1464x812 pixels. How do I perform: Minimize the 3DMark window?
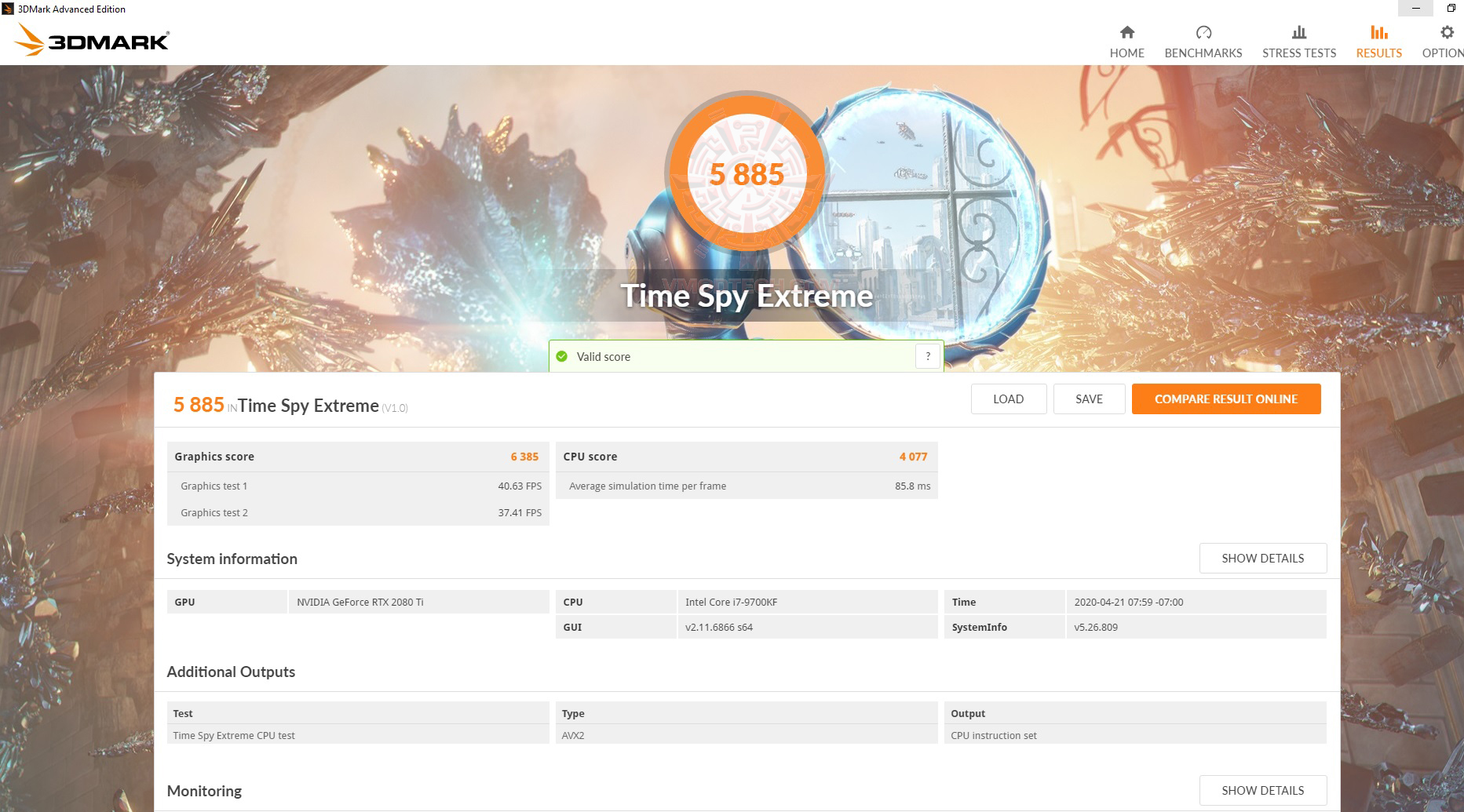coord(1416,8)
